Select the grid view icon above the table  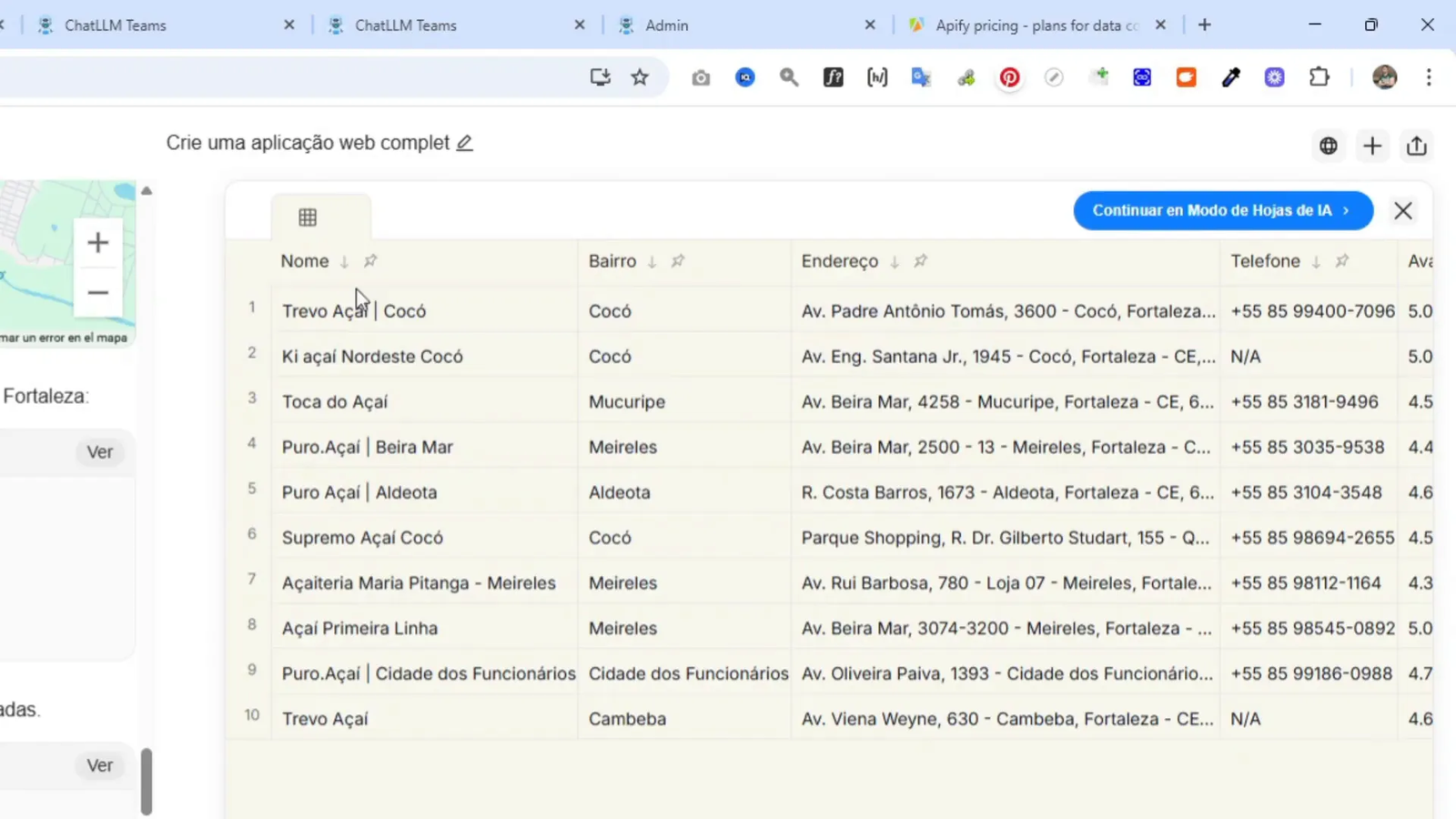click(x=307, y=217)
